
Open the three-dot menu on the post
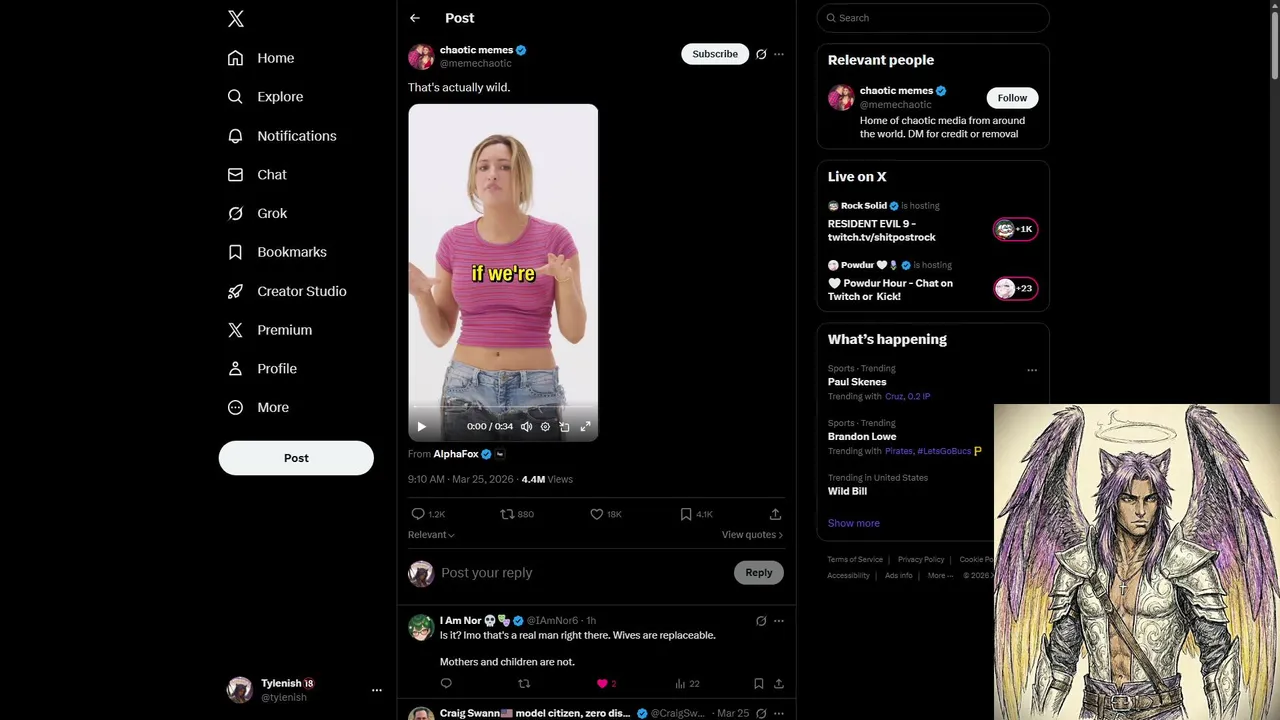(x=779, y=54)
